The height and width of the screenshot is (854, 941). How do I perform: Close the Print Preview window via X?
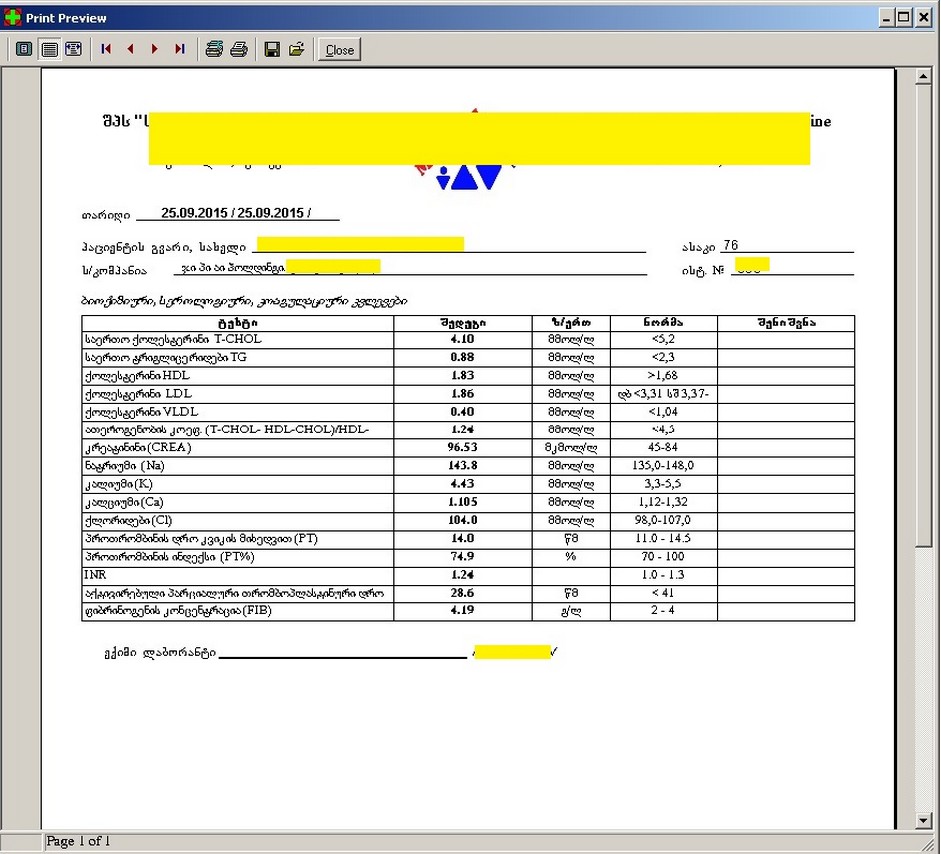click(924, 18)
